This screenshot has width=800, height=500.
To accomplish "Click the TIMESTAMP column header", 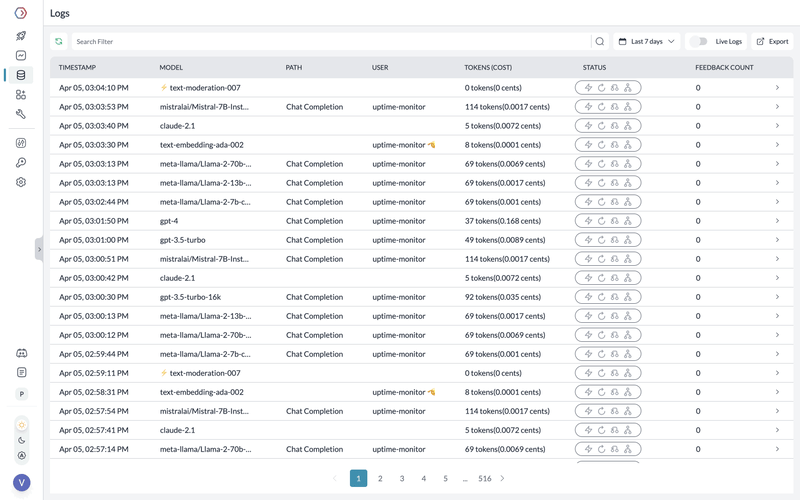I will (x=77, y=67).
